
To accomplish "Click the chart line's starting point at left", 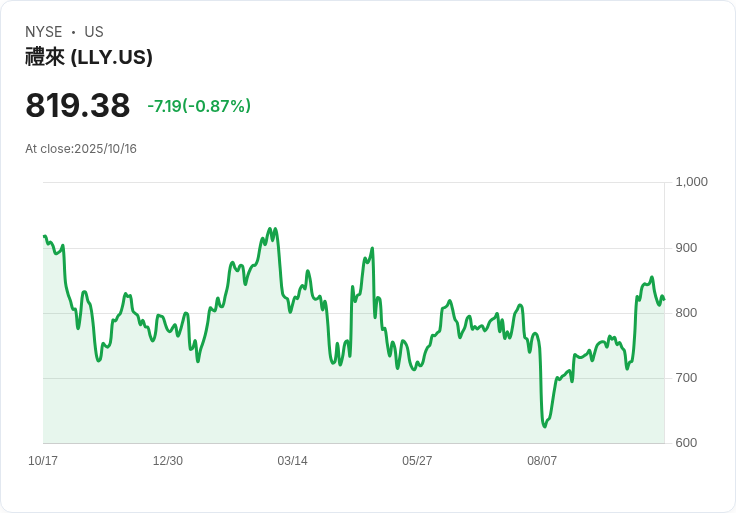I will pos(44,236).
